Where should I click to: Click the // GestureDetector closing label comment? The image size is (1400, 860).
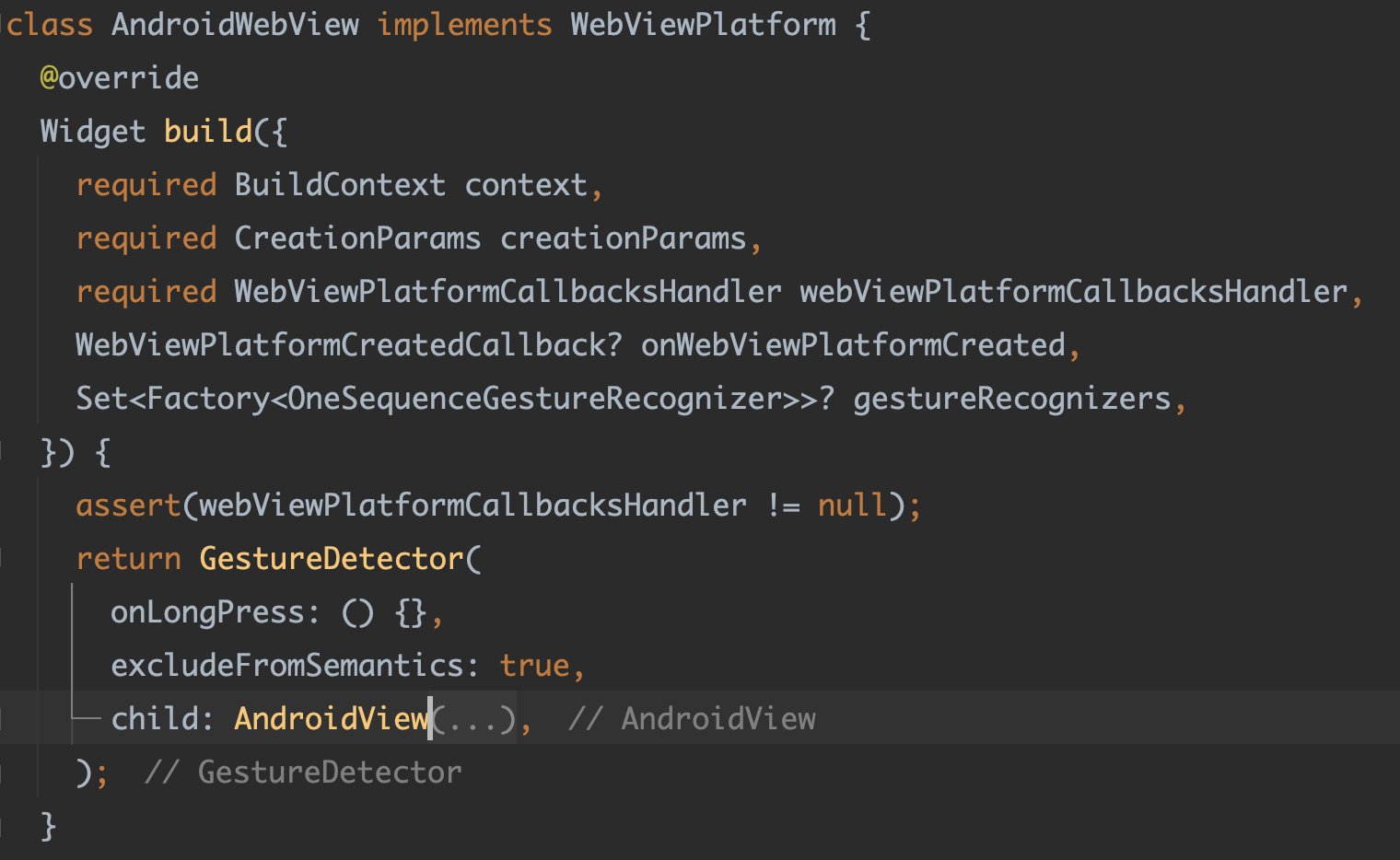pyautogui.click(x=304, y=773)
